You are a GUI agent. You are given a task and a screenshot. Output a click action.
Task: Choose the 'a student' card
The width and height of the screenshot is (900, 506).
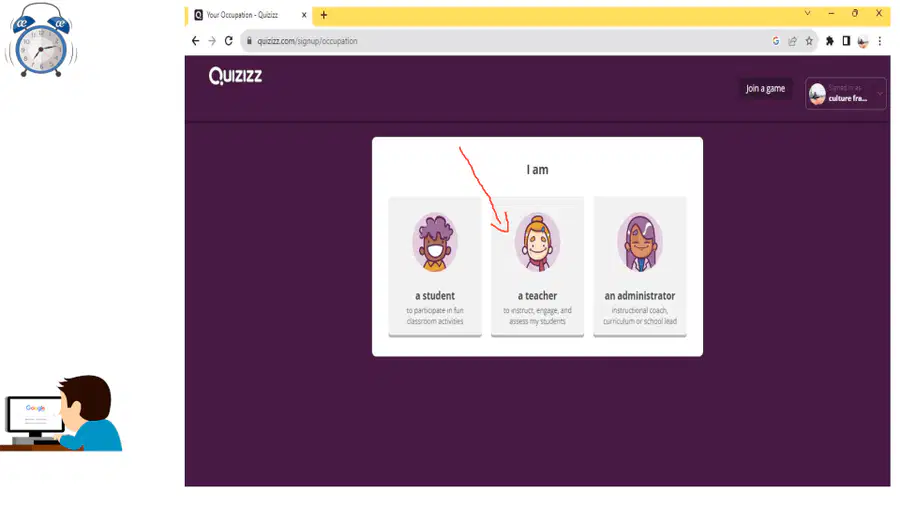435,267
